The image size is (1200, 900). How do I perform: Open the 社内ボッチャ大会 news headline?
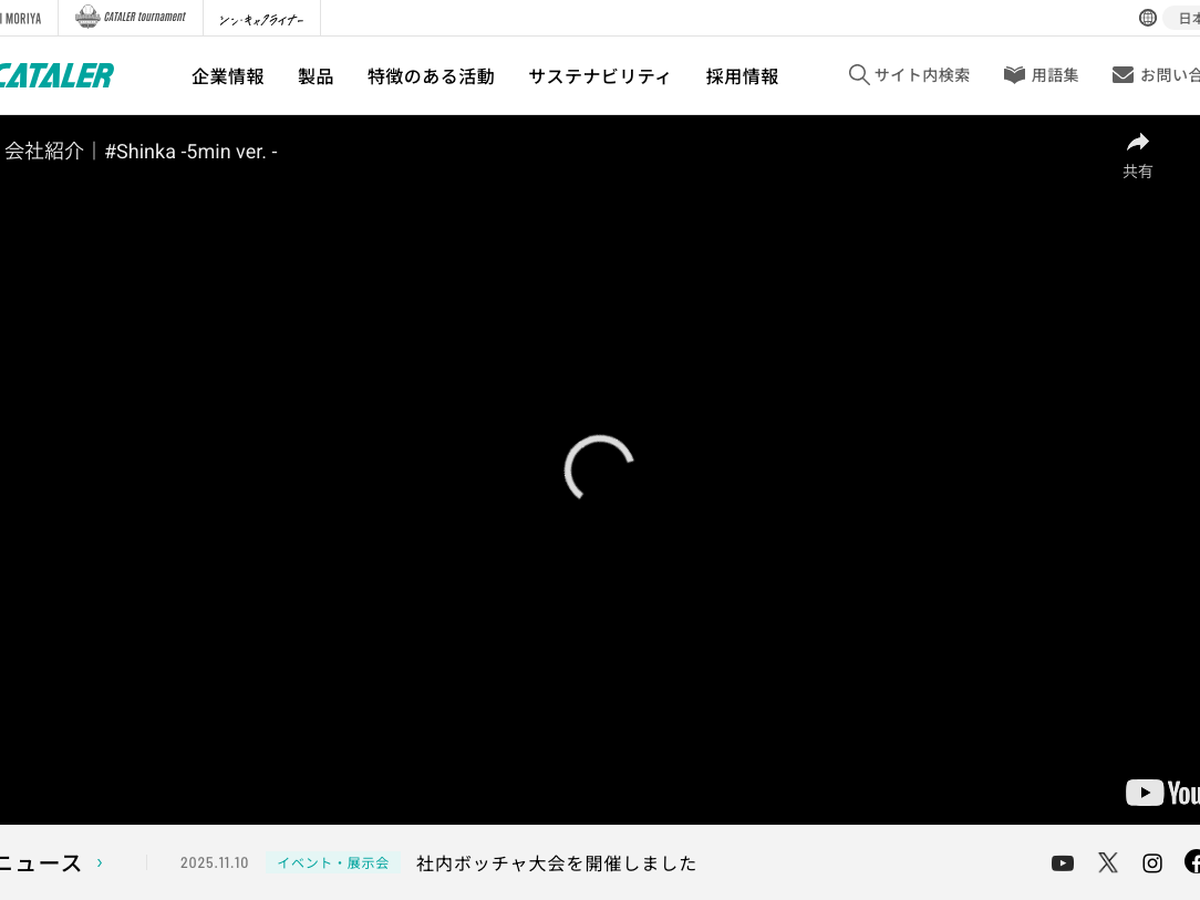(x=556, y=863)
